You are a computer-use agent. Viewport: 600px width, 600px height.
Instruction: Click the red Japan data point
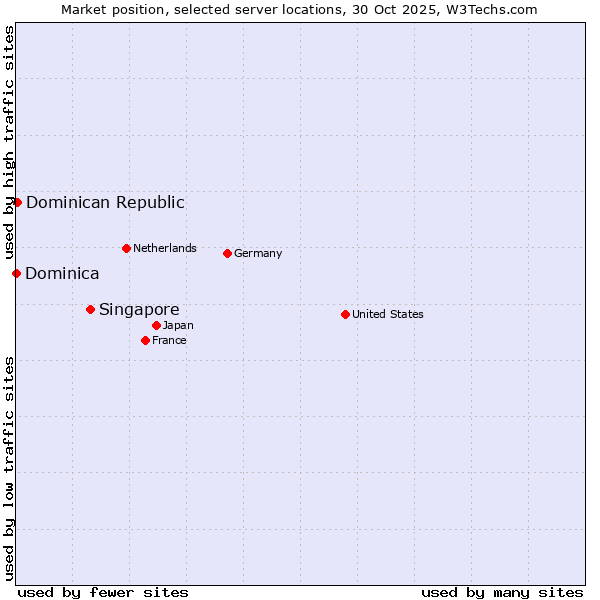(x=156, y=325)
